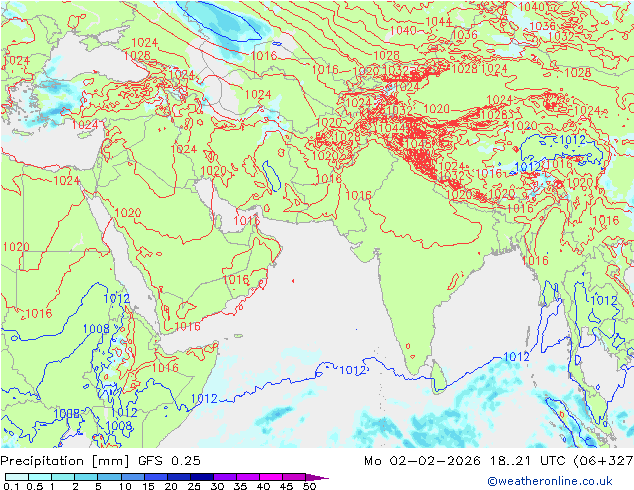Image resolution: width=634 pixels, height=490 pixels.
Task: Click the legend value "10"
Action: coord(125,486)
